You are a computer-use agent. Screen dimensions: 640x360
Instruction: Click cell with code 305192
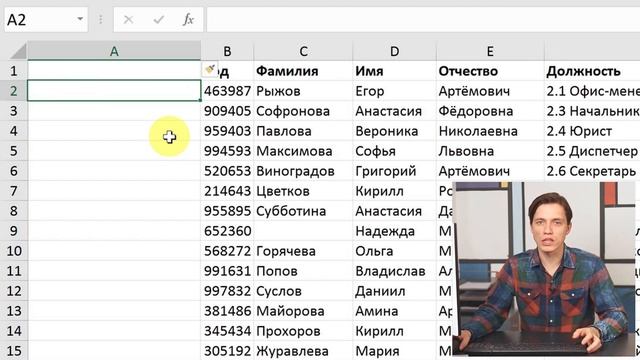pos(227,351)
